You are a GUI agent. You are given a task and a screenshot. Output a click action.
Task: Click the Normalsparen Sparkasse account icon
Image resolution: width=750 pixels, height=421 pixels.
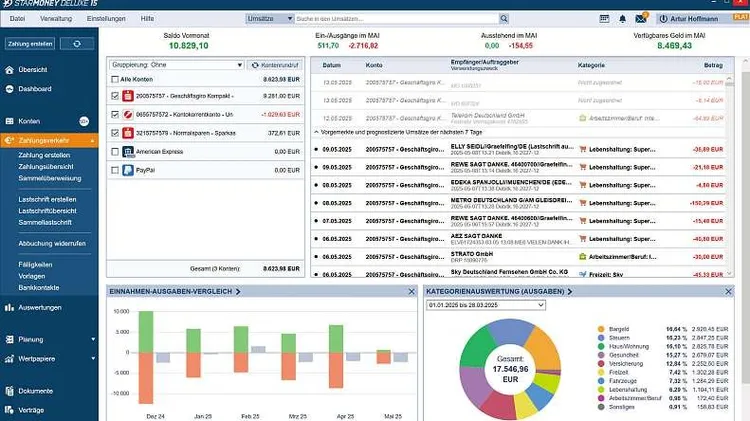click(x=128, y=133)
